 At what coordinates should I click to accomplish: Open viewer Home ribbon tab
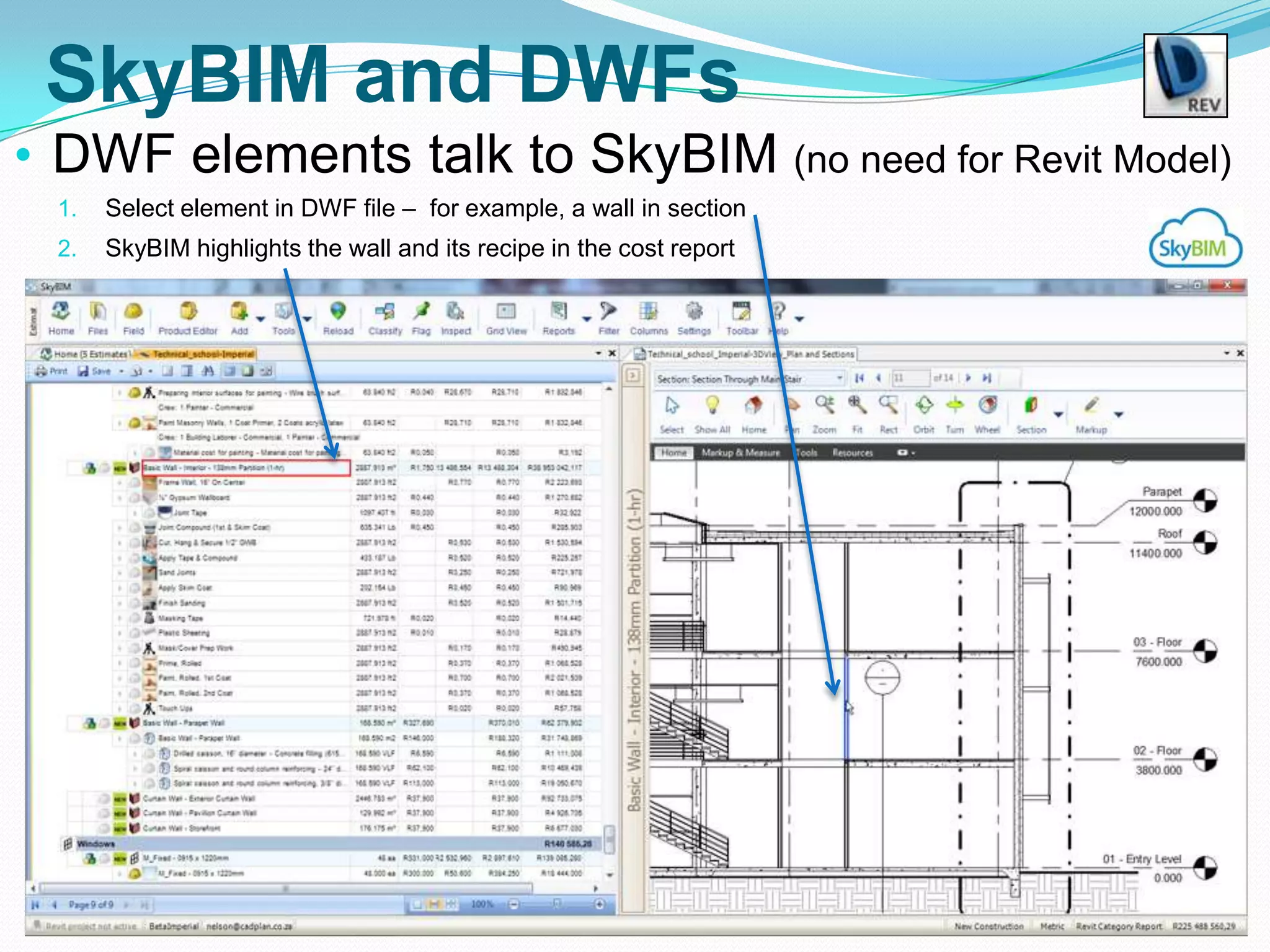pyautogui.click(x=673, y=452)
